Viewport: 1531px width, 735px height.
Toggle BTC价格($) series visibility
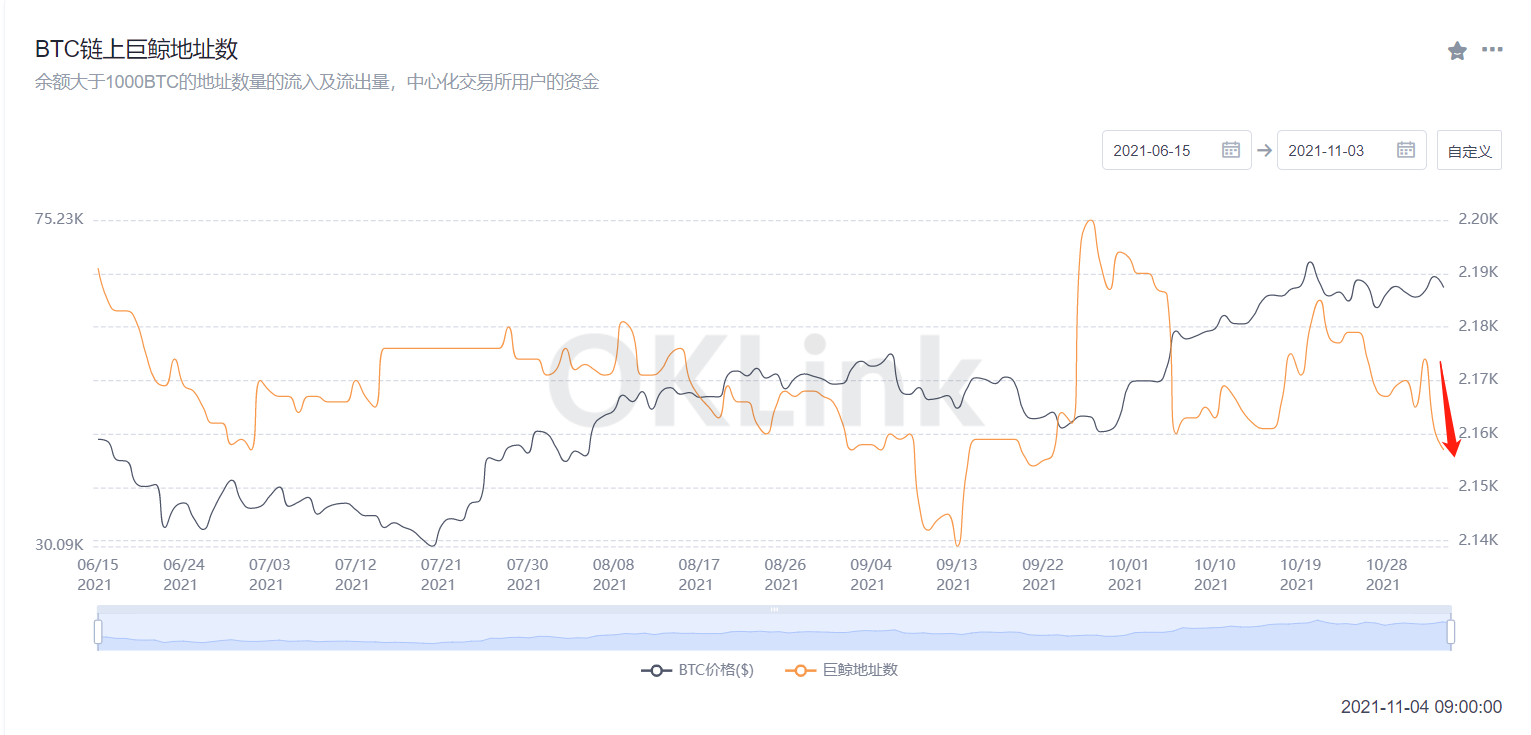pos(698,670)
